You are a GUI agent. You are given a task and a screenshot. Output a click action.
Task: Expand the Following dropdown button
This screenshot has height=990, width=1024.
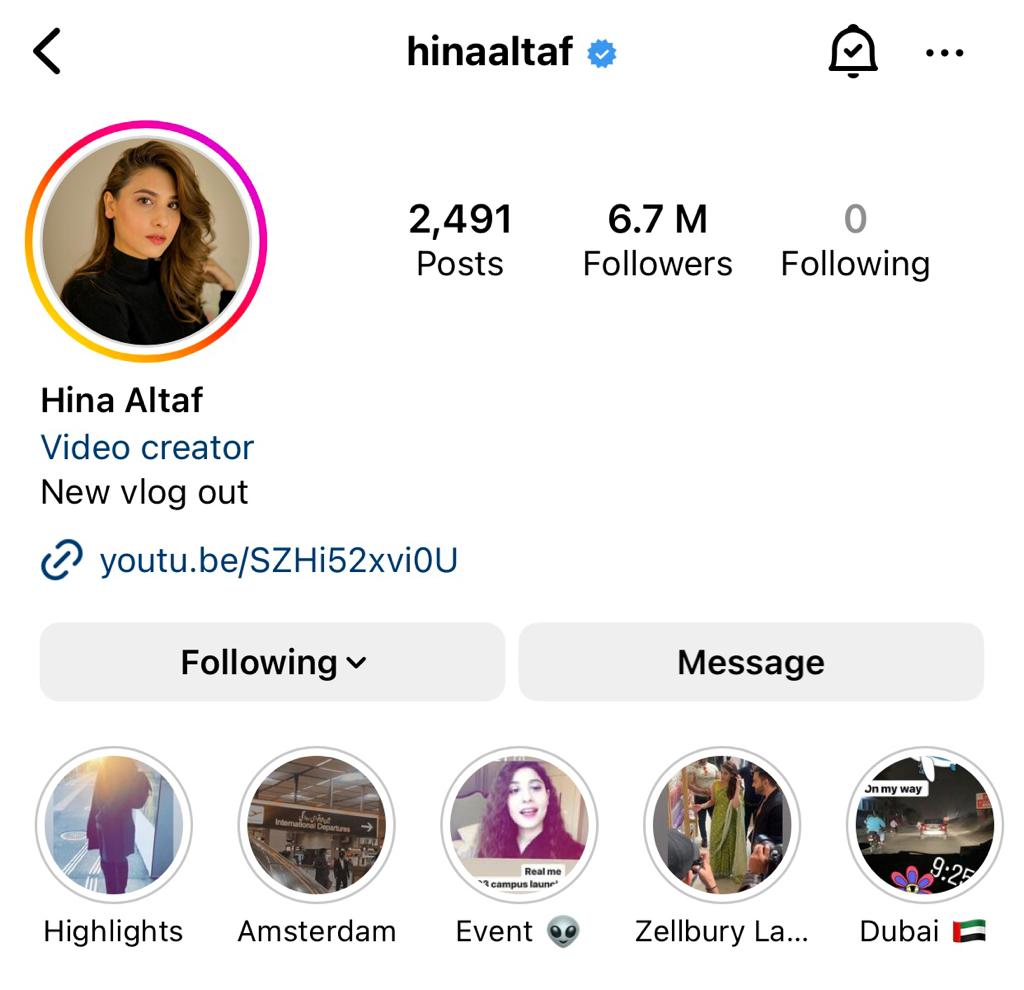pos(272,662)
